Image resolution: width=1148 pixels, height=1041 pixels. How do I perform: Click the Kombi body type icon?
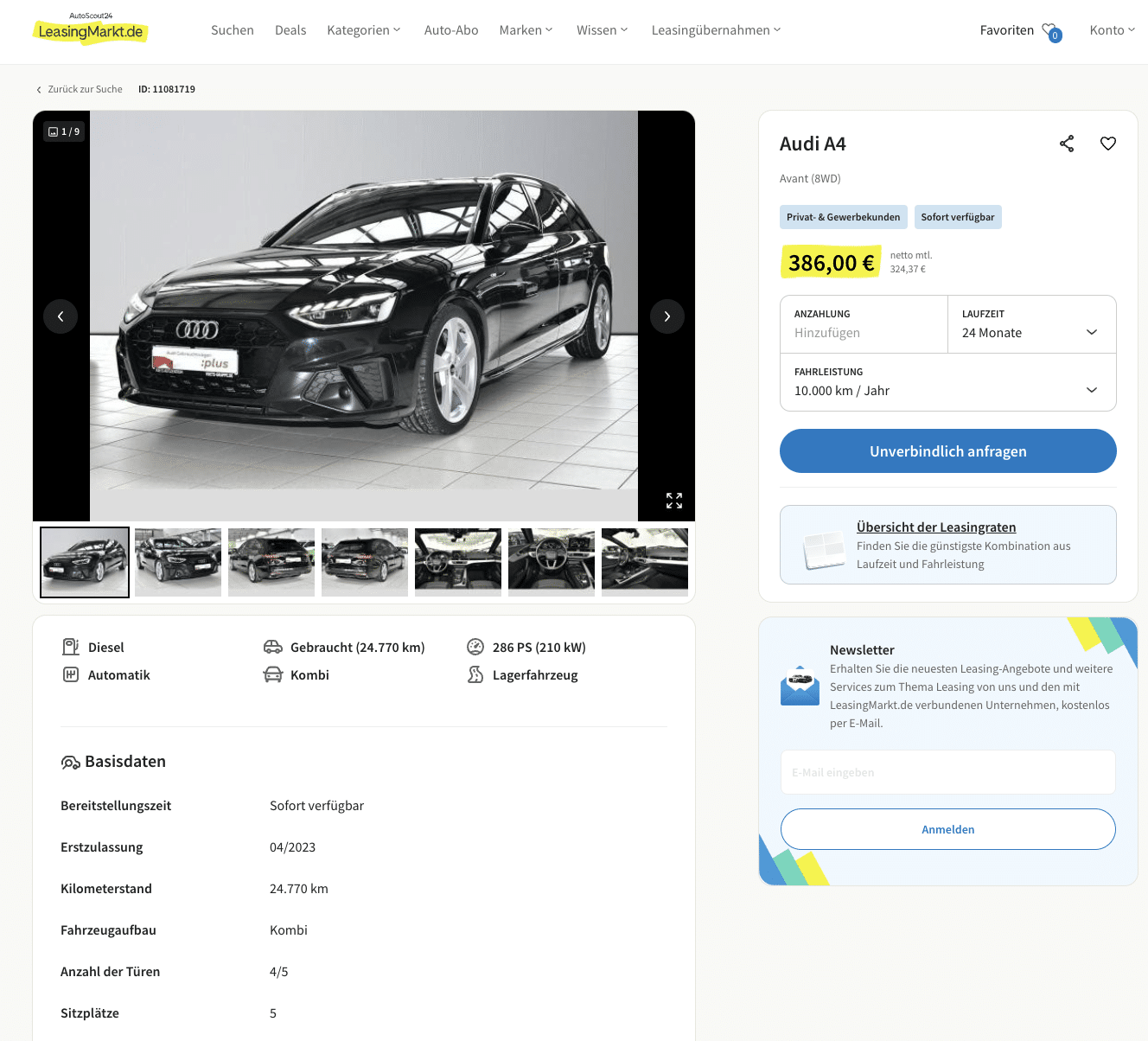tap(273, 674)
